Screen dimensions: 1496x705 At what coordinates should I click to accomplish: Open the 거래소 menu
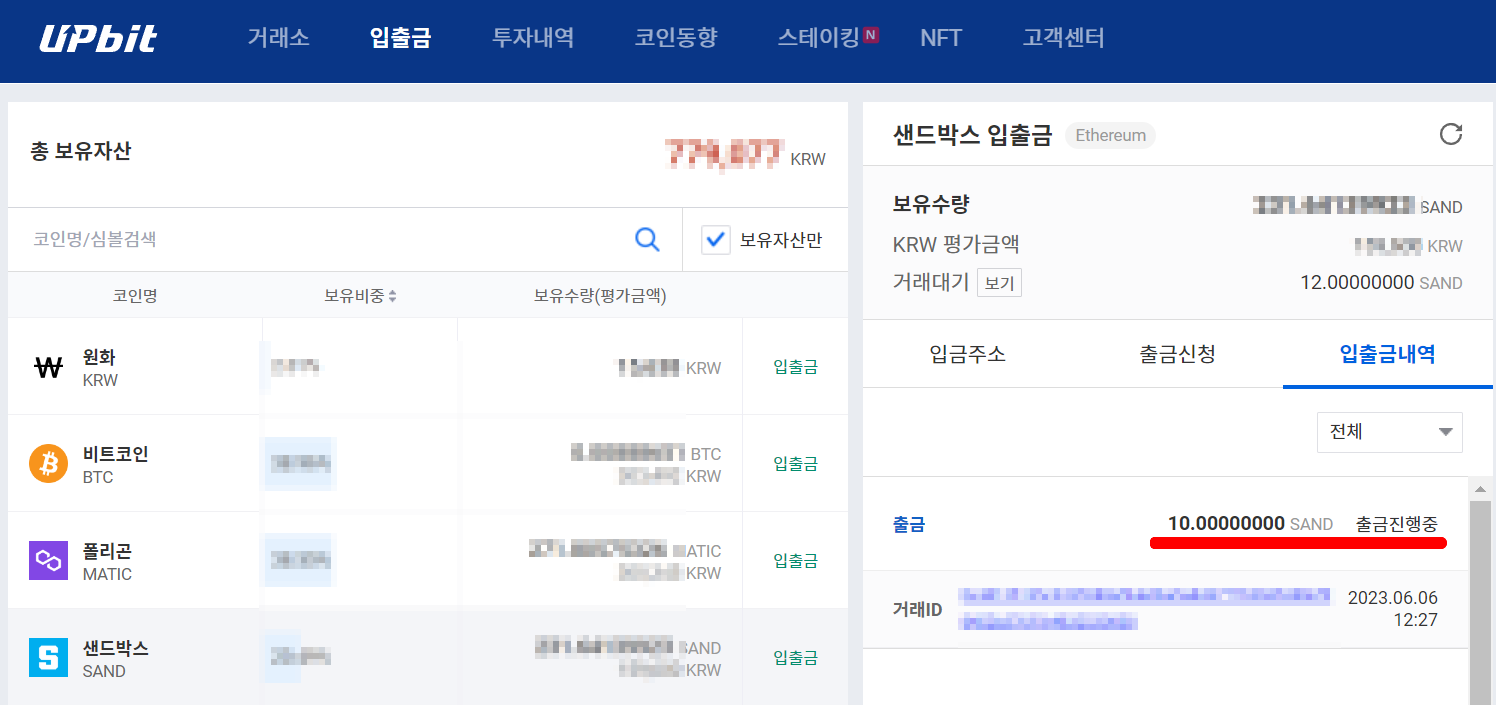click(279, 38)
